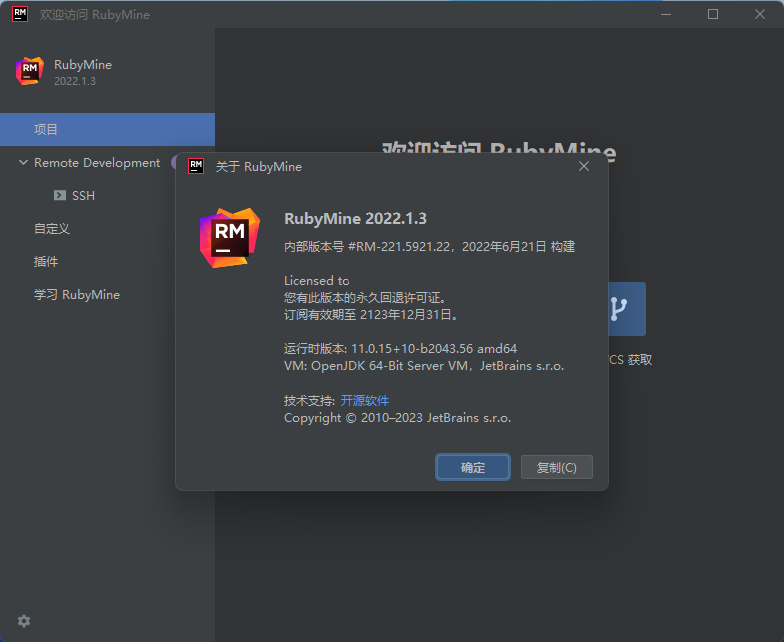This screenshot has height=642, width=784.
Task: Click the 复制(C) button
Action: pos(556,467)
